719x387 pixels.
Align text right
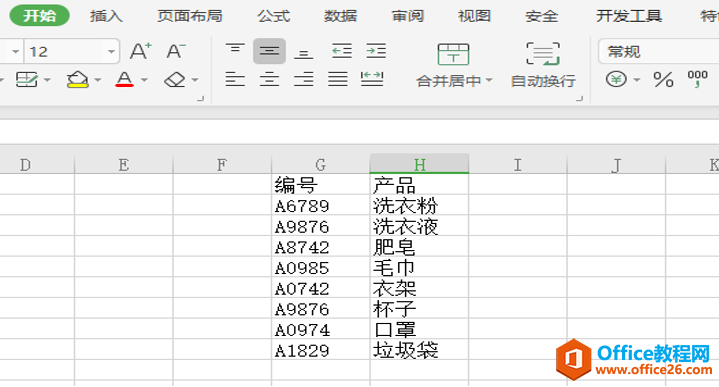pyautogui.click(x=304, y=79)
